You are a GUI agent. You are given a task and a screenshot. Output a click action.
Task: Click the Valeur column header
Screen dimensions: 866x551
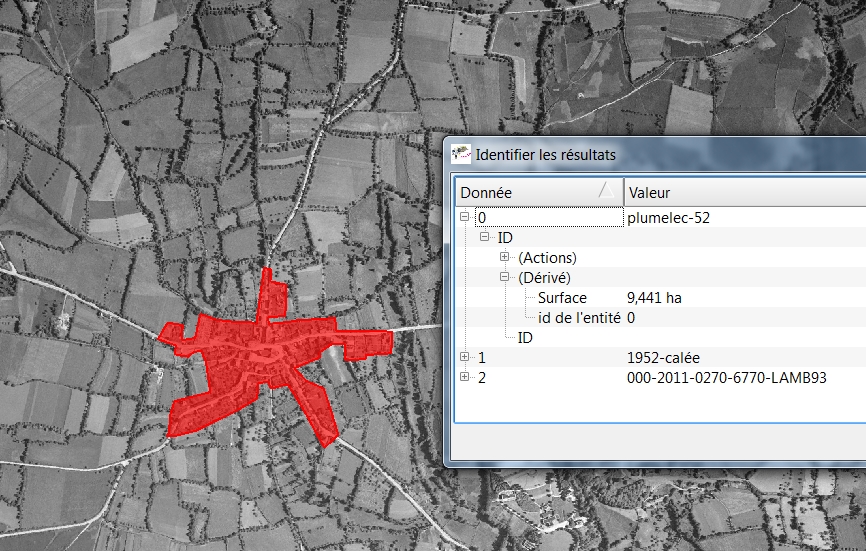700,192
